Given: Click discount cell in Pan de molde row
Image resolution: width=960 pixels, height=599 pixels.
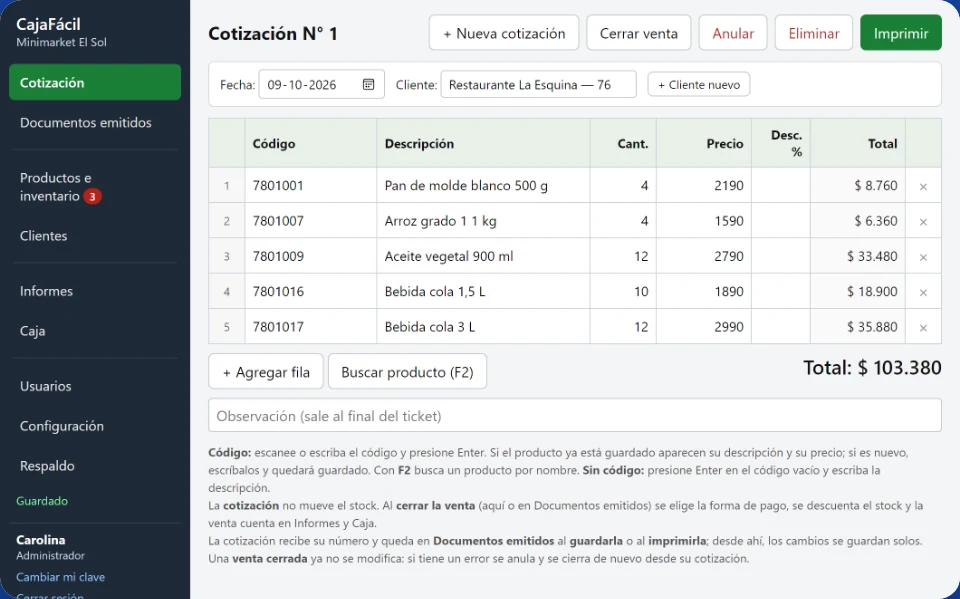Looking at the screenshot, I should [x=781, y=186].
